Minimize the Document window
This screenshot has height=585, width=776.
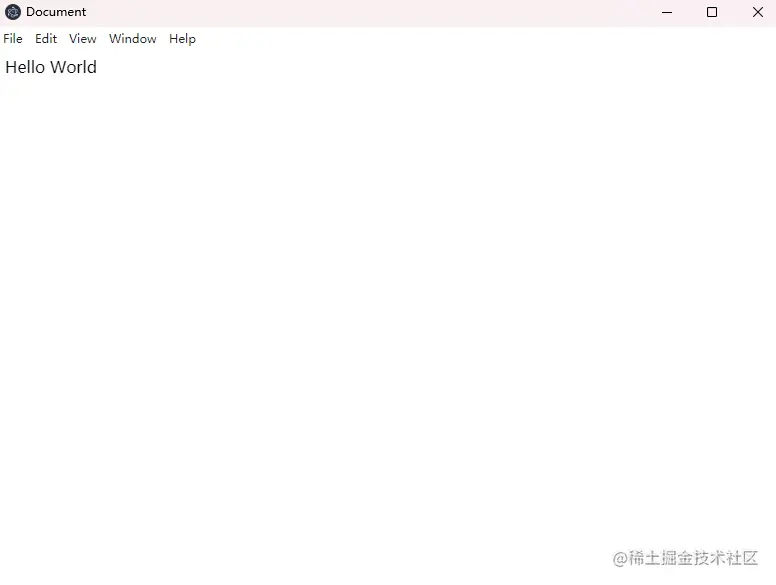[667, 12]
